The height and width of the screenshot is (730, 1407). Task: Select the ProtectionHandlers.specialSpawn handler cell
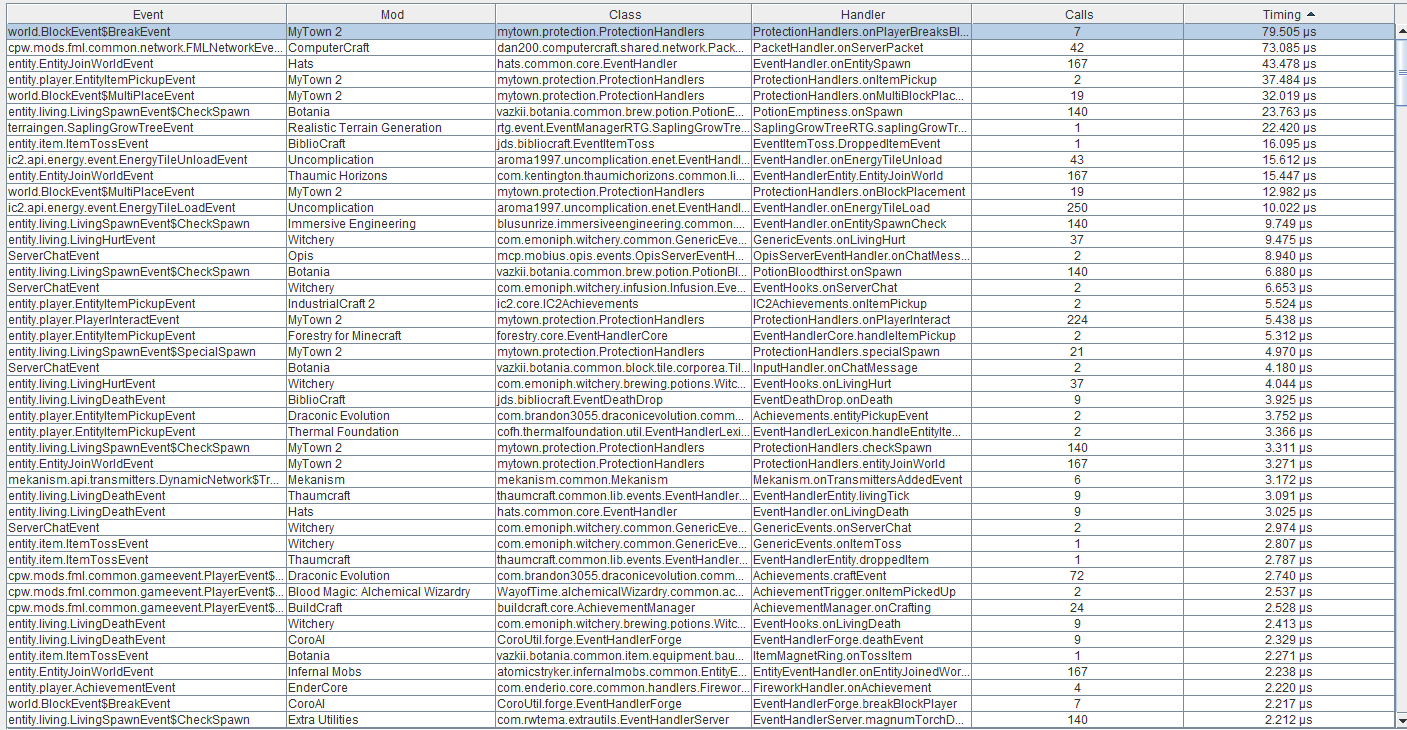tap(861, 352)
